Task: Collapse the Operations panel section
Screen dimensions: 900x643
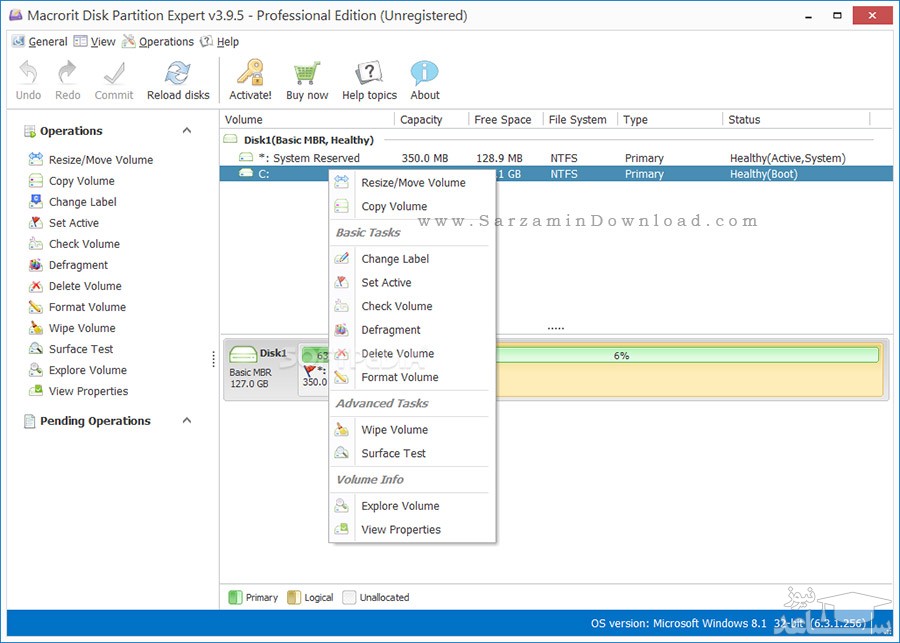Action: [187, 131]
